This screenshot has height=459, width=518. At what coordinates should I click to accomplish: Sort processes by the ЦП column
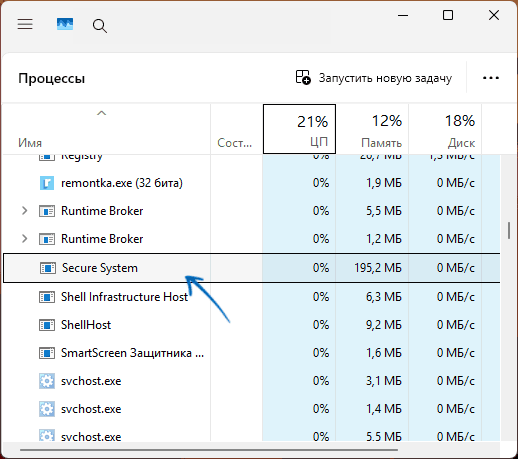pos(299,129)
